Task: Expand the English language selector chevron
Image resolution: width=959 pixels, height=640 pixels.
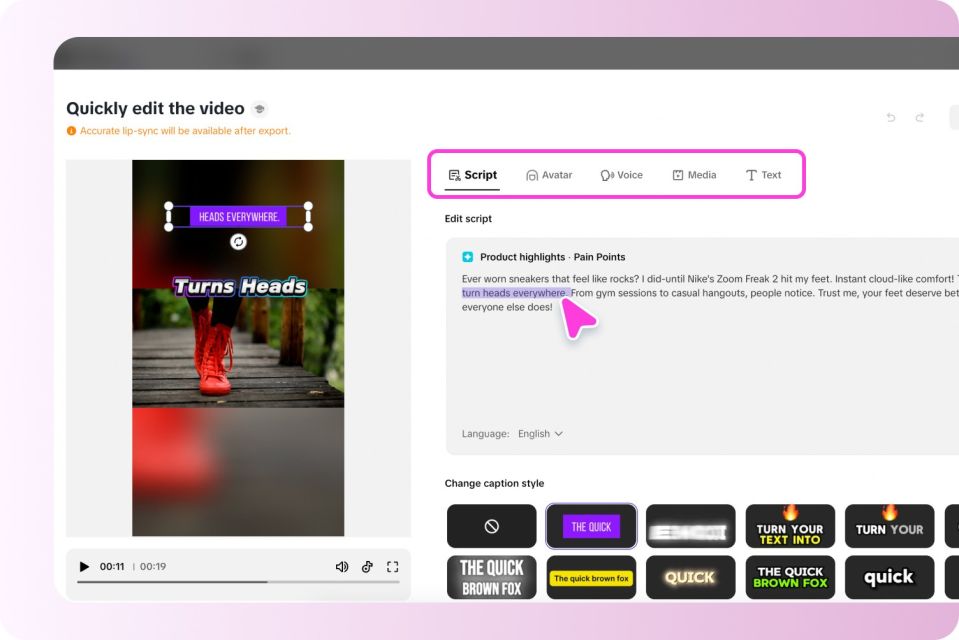Action: 558,433
